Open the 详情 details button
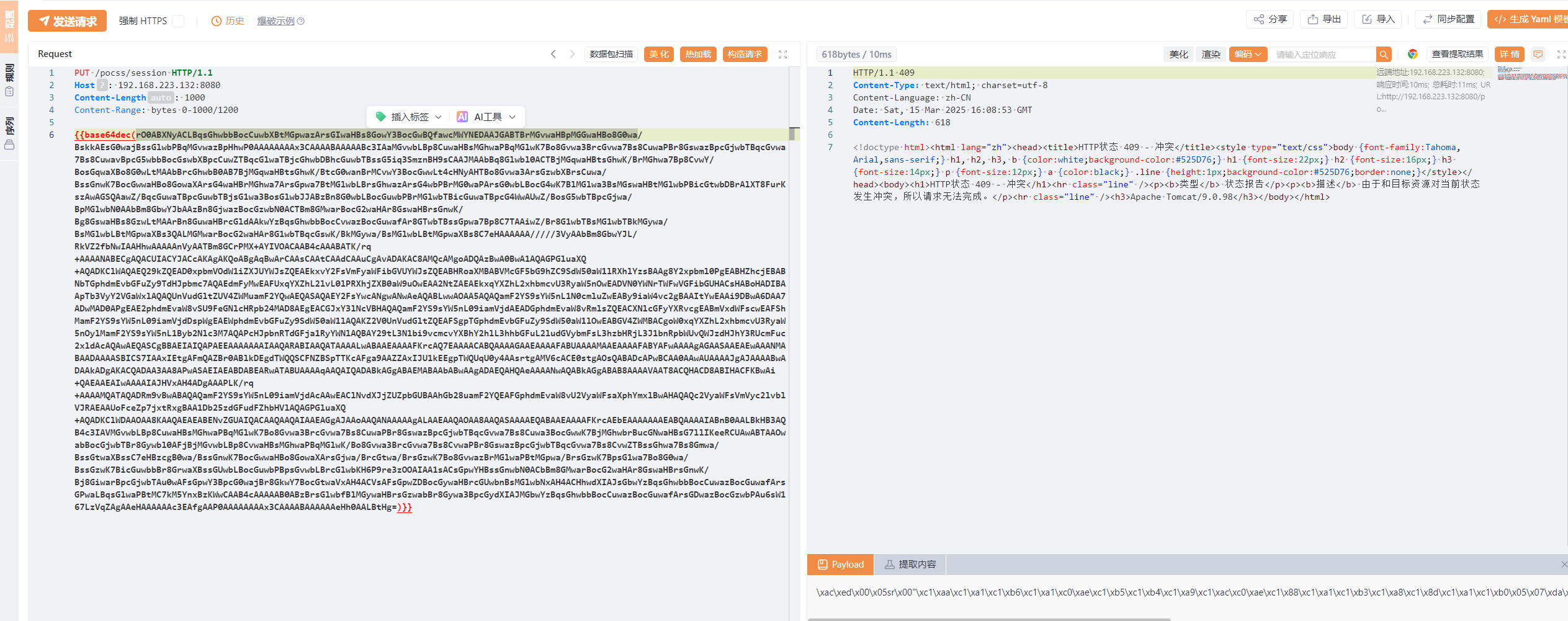Viewport: 1568px width, 621px height. click(x=1510, y=55)
